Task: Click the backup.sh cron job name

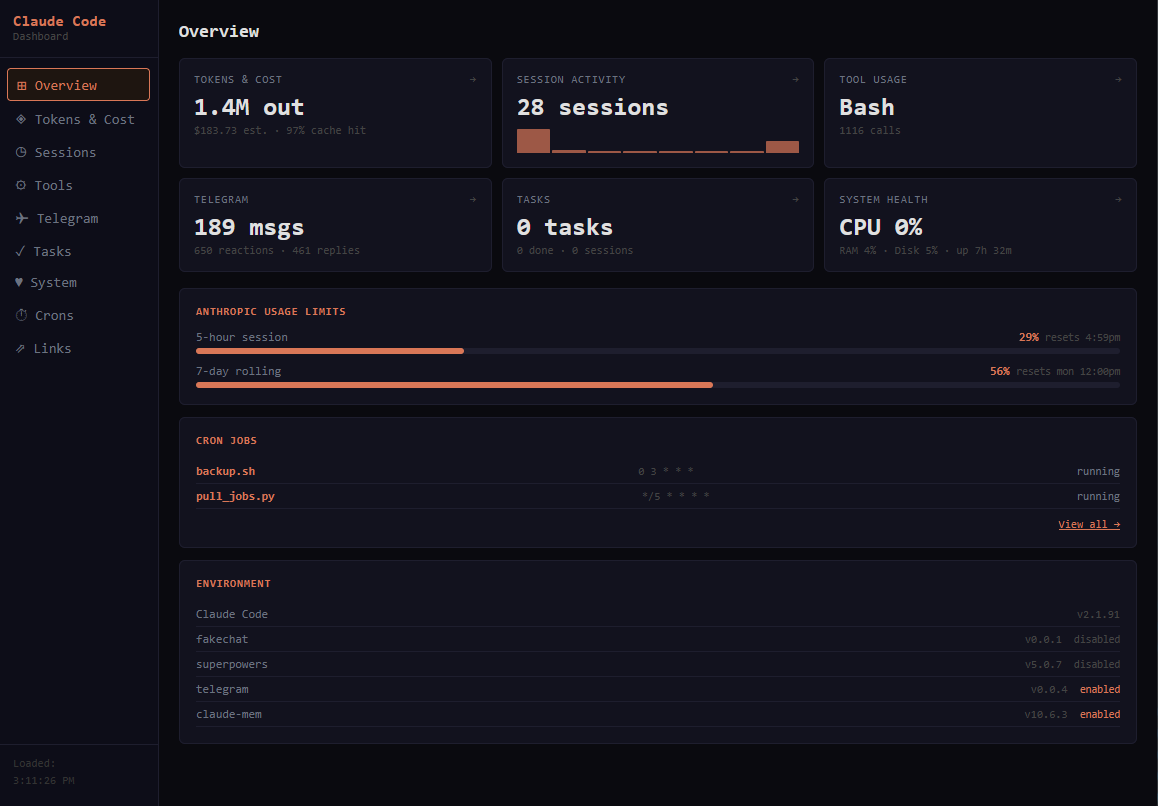Action: coord(225,471)
